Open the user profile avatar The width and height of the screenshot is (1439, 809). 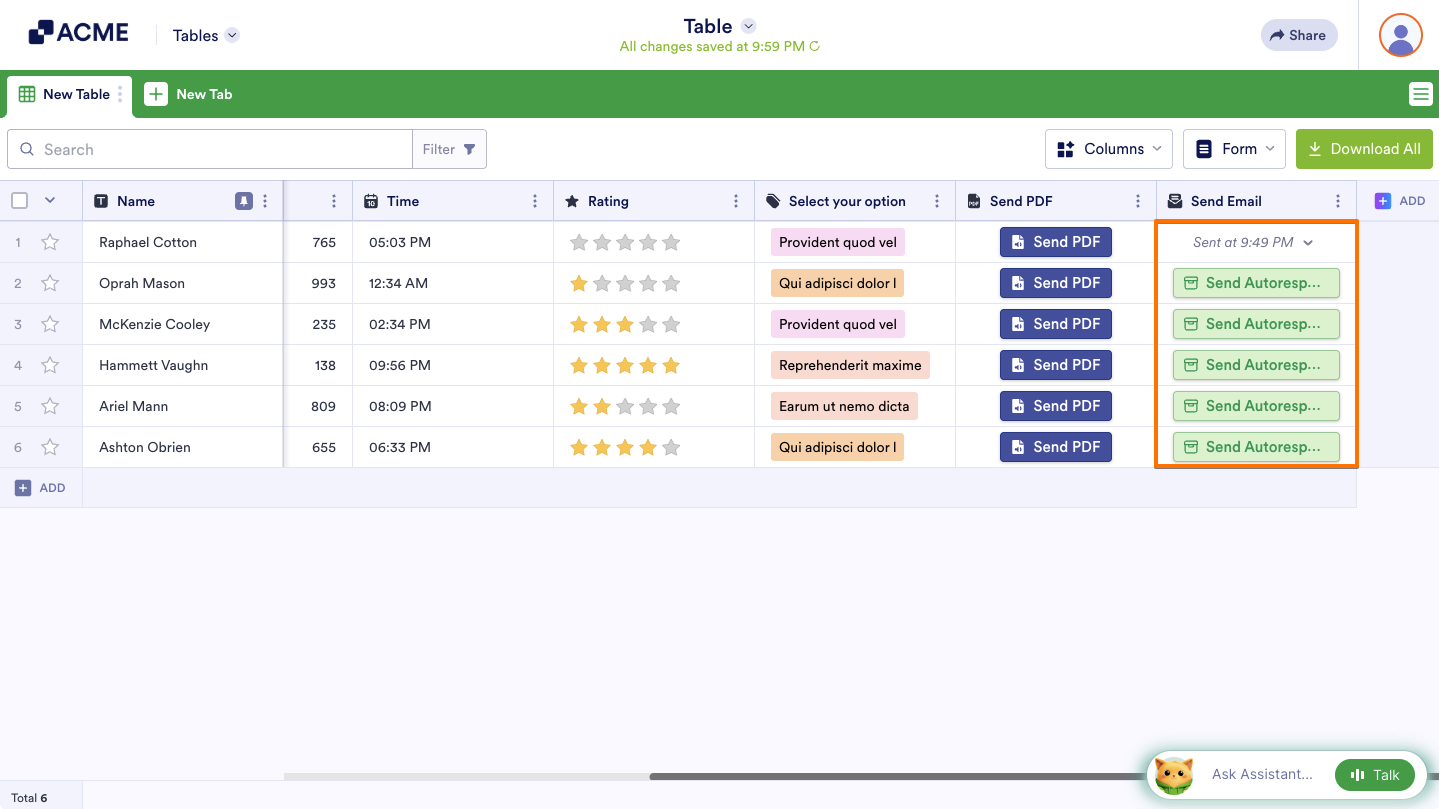[x=1400, y=35]
